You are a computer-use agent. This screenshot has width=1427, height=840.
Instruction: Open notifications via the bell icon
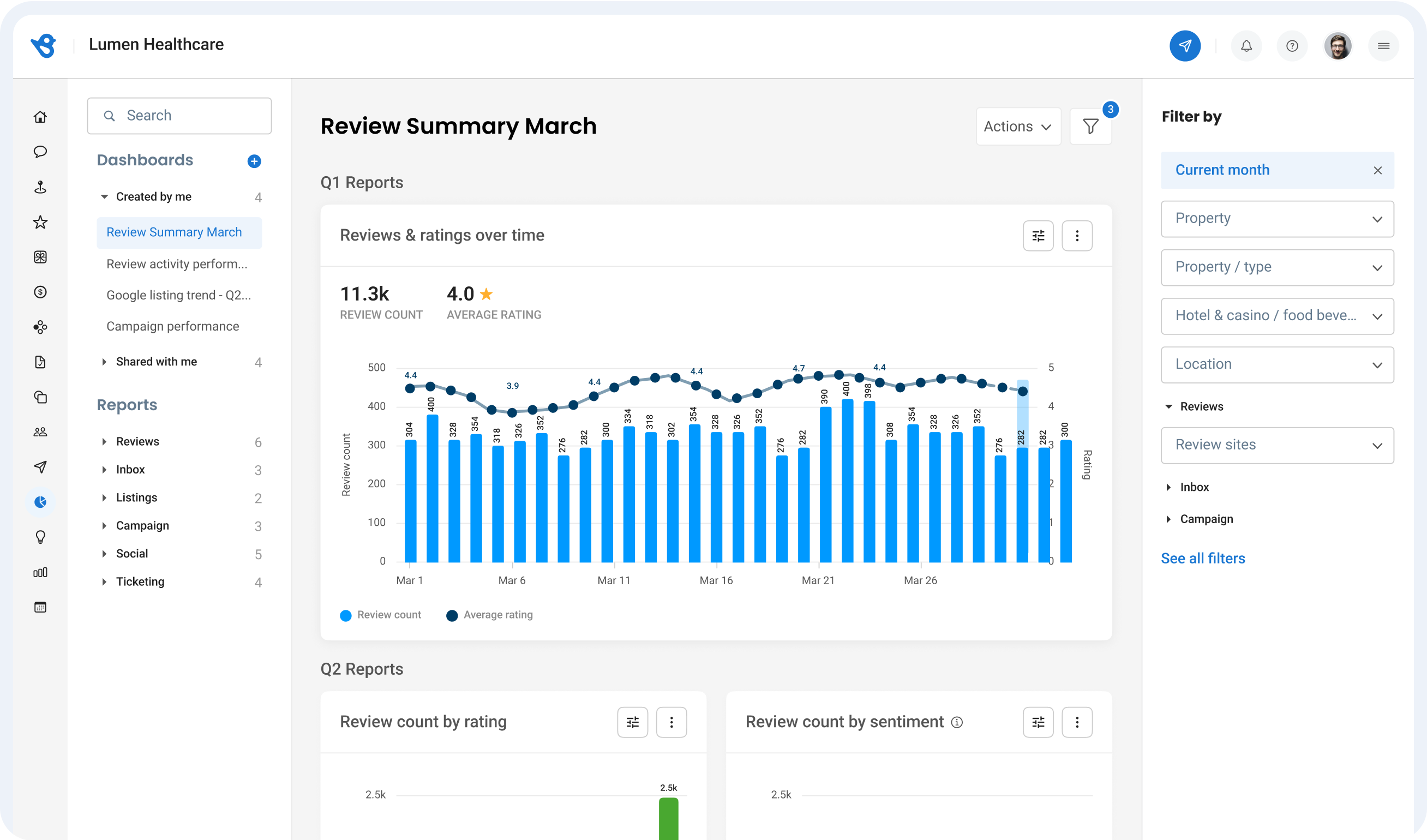click(x=1246, y=46)
